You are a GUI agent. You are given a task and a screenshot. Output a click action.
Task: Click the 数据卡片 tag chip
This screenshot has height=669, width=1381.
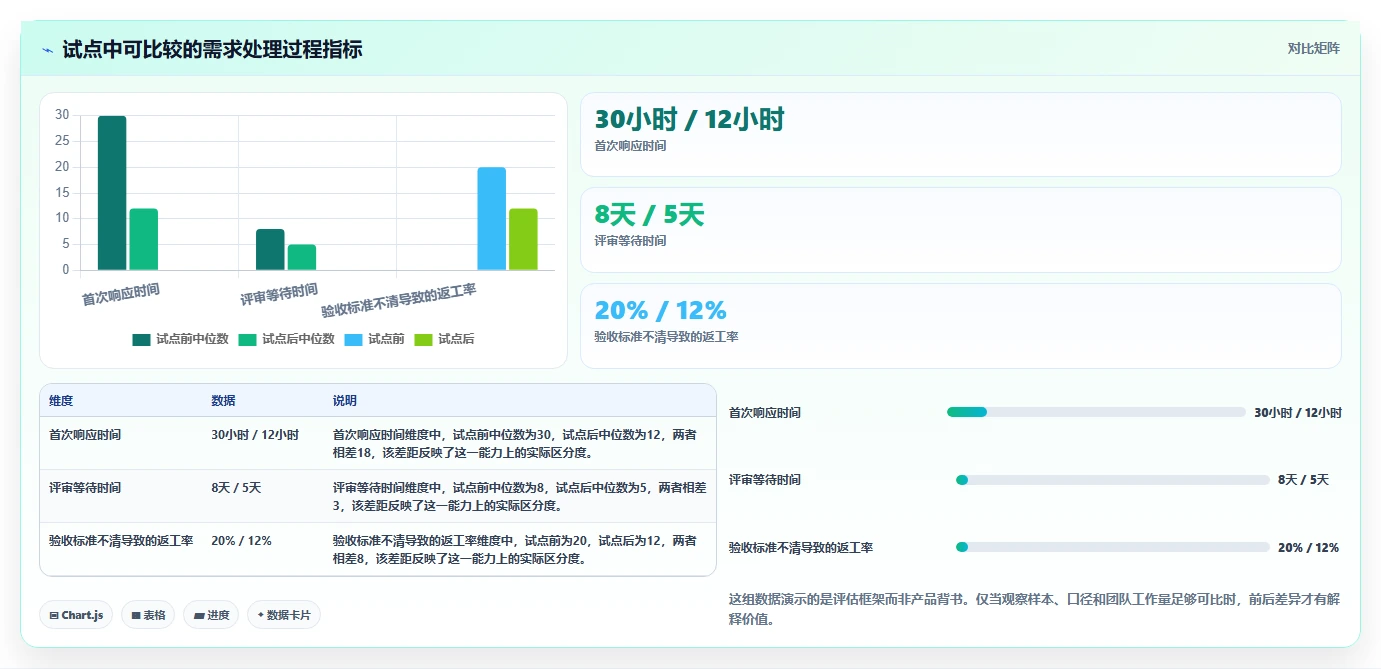(284, 615)
